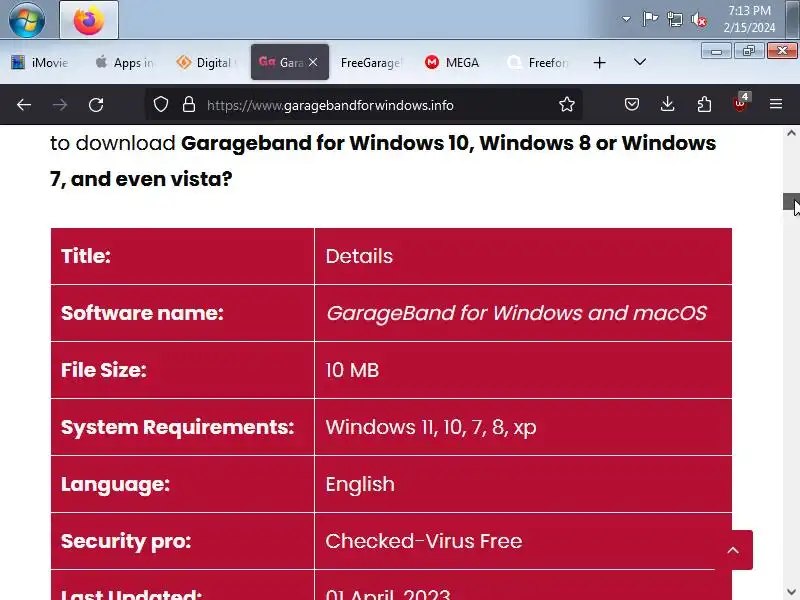Viewport: 800px width, 600px height.
Task: Click the site security padlock icon
Action: (189, 105)
